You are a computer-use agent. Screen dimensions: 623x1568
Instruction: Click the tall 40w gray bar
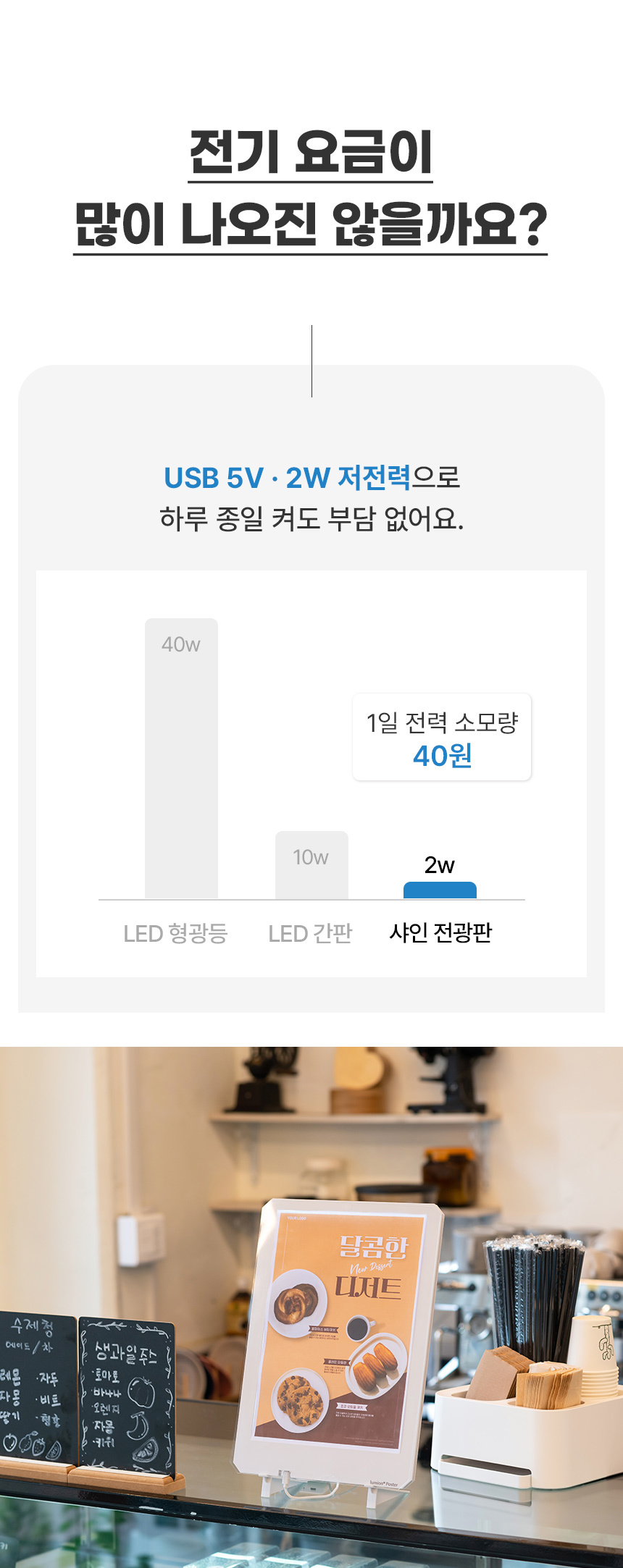[x=181, y=760]
